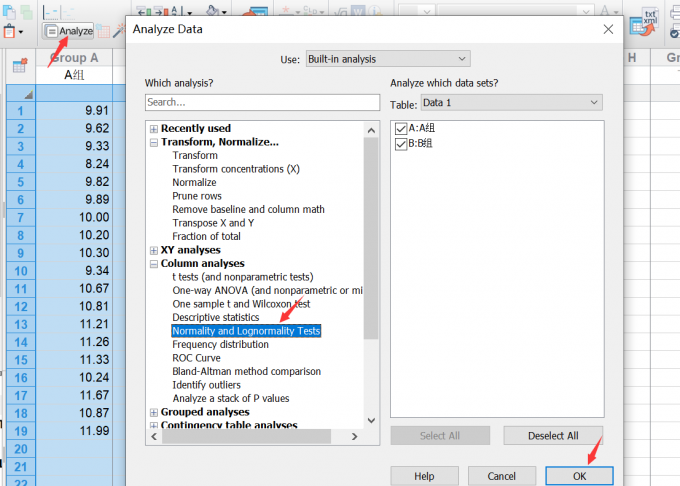This screenshot has height=486, width=680.
Task: Collapse the Transform, Normalize category
Action: point(154,143)
